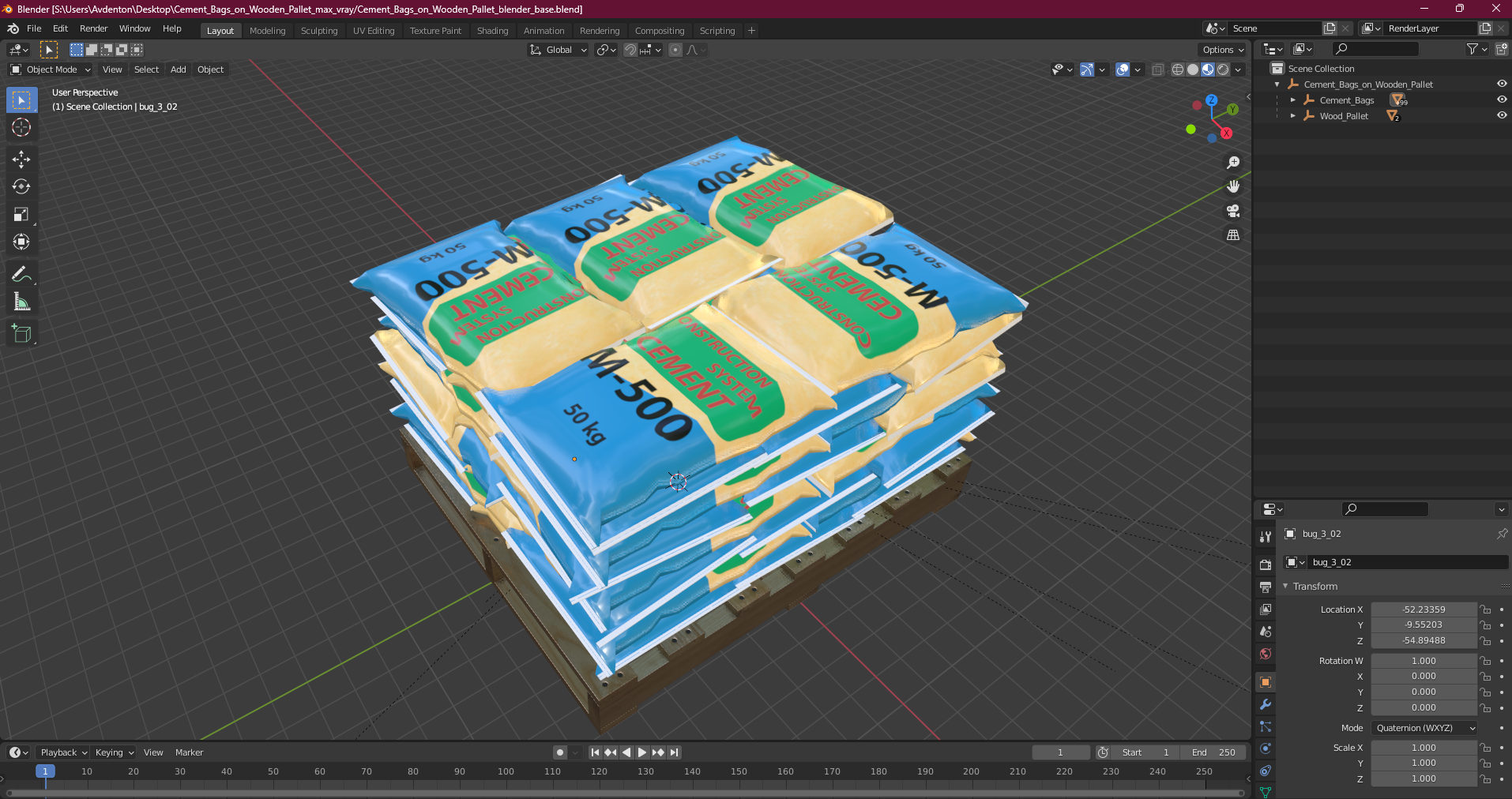Click the outliner filter funnel icon

tap(1473, 49)
